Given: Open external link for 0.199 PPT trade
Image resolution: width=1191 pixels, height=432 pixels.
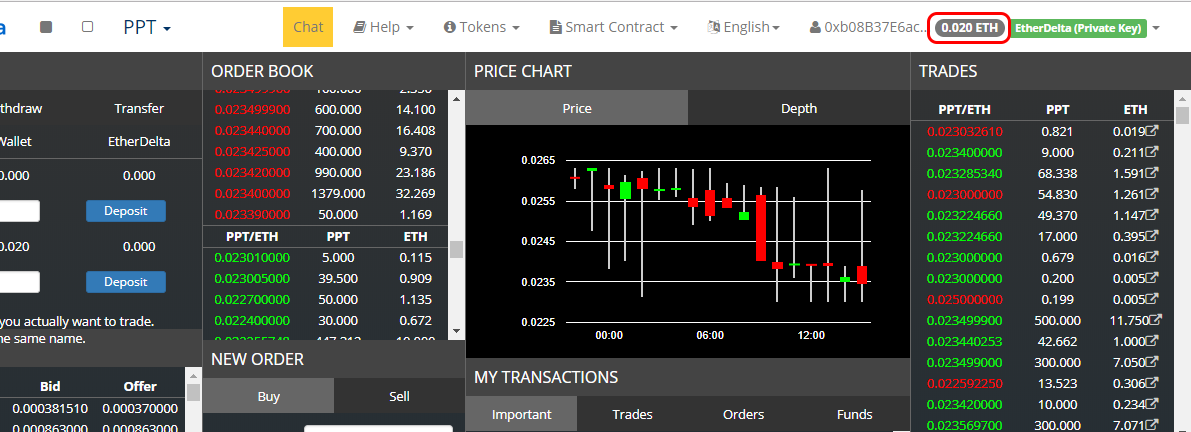Looking at the screenshot, I should (x=1152, y=298).
